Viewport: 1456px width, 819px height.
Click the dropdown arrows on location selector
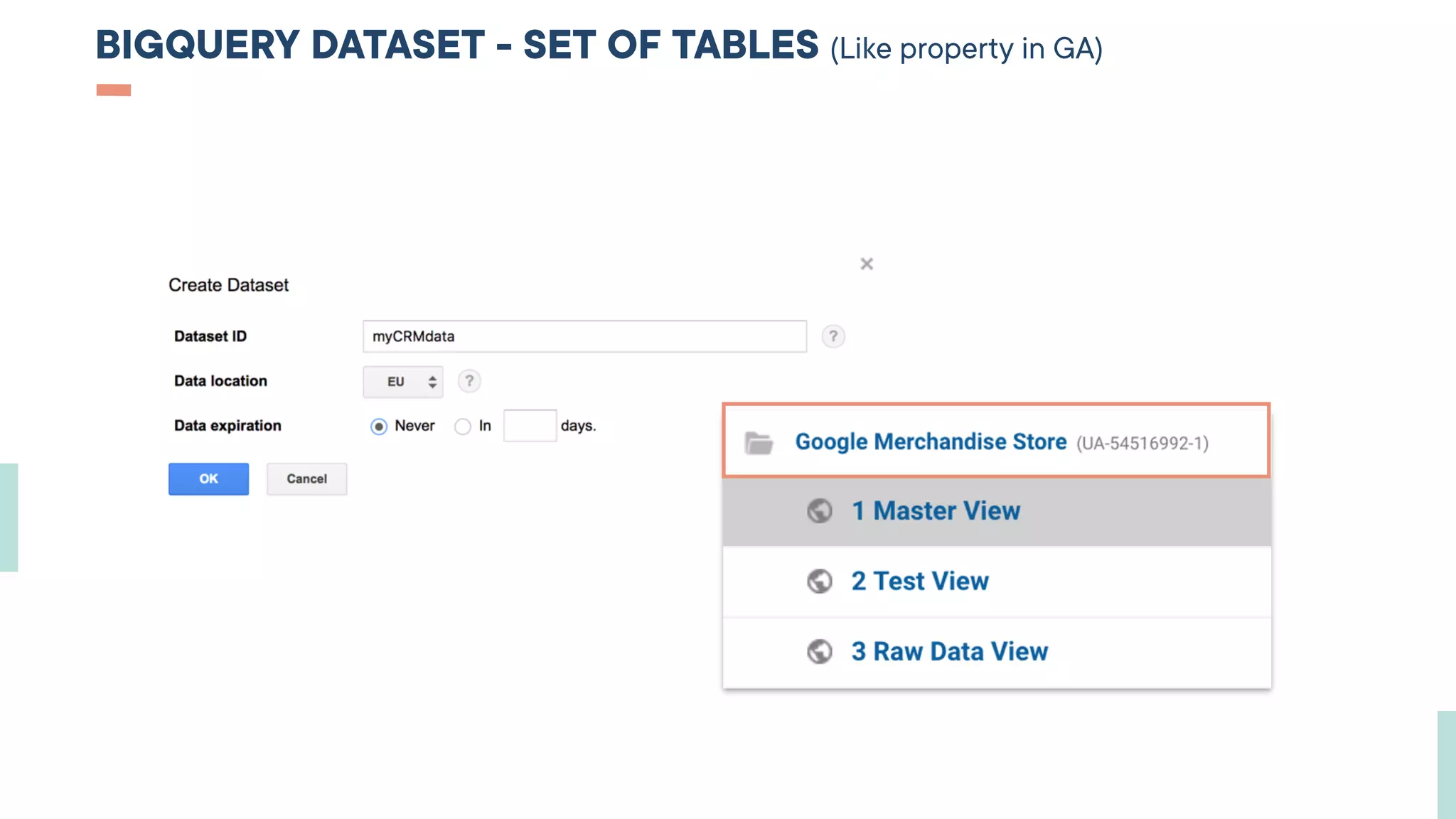(x=432, y=382)
